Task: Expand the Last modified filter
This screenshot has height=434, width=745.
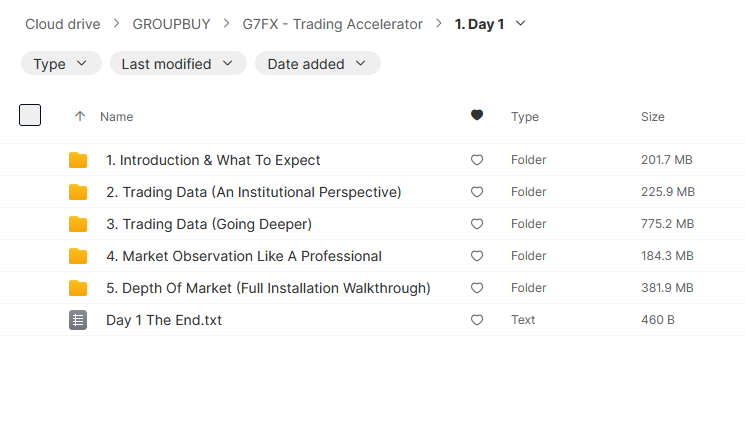Action: 178,64
